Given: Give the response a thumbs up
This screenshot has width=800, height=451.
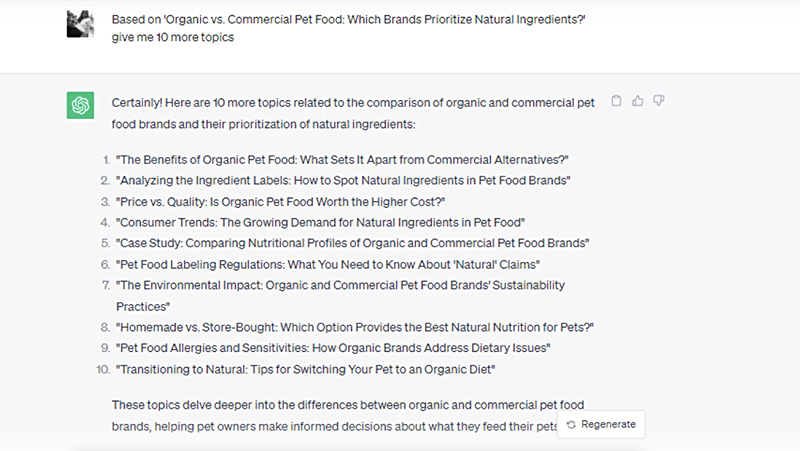Looking at the screenshot, I should tap(638, 101).
